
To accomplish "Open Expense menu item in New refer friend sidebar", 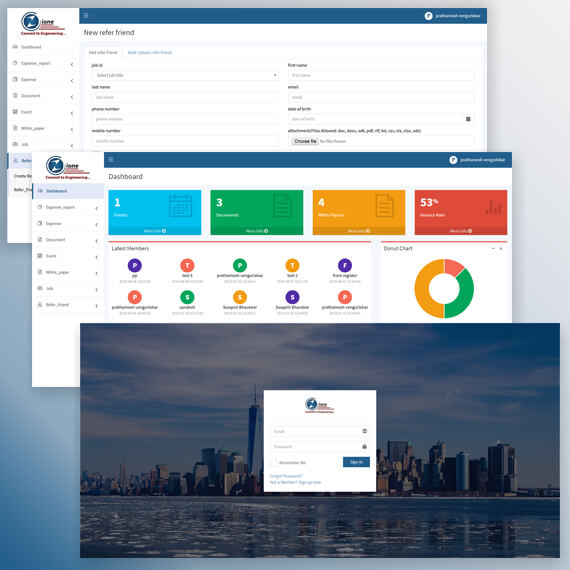I will pyautogui.click(x=43, y=79).
